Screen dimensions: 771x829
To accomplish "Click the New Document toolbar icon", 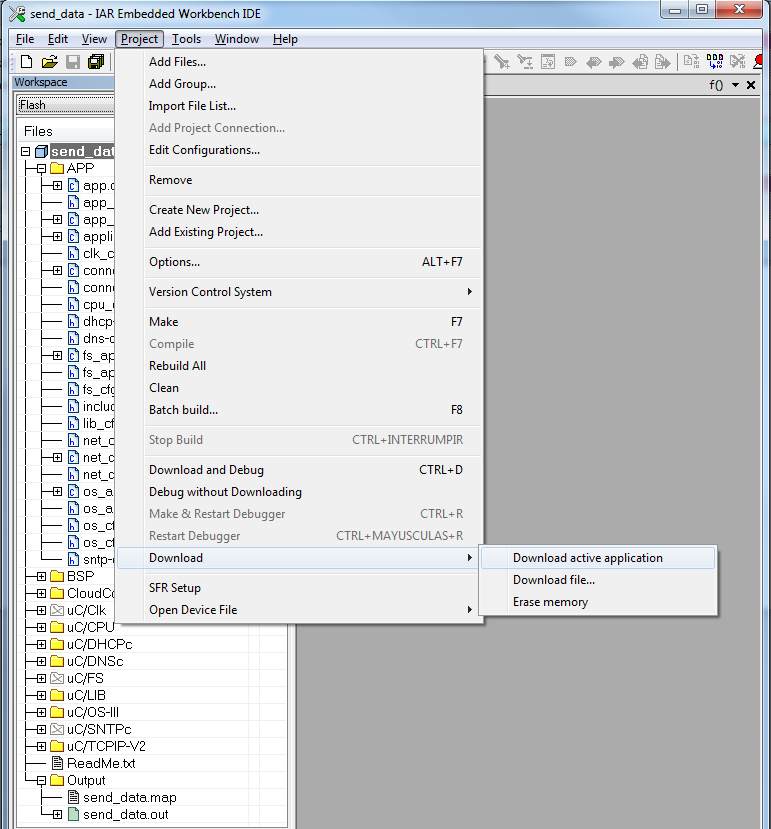I will tap(27, 62).
